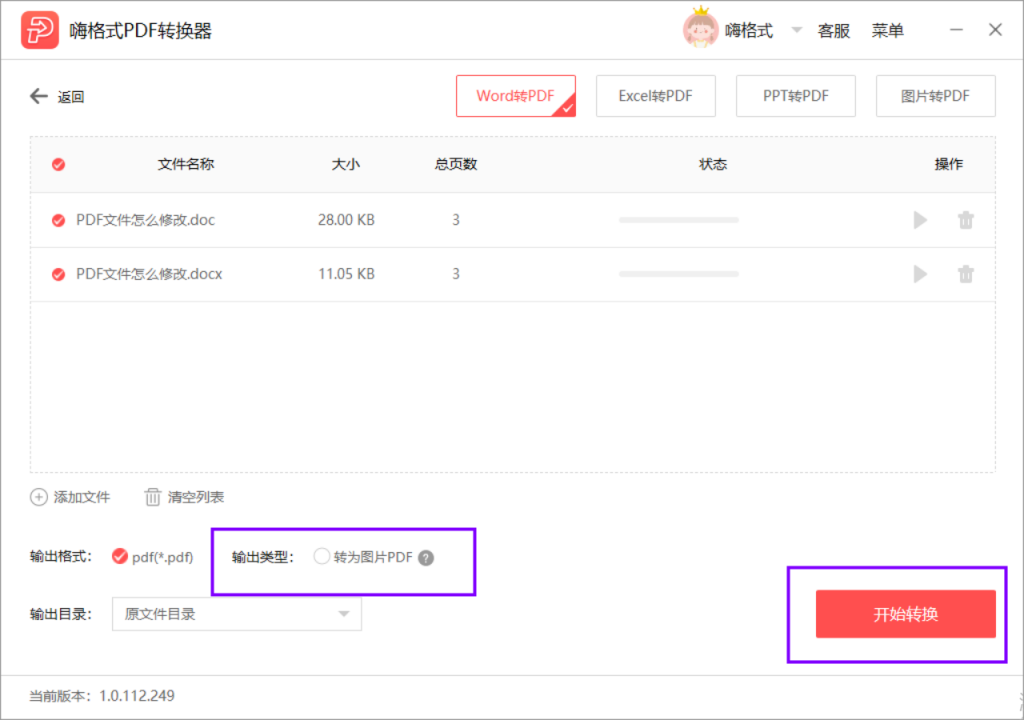Click the 状态 column header
The height and width of the screenshot is (720, 1024).
pos(713,164)
